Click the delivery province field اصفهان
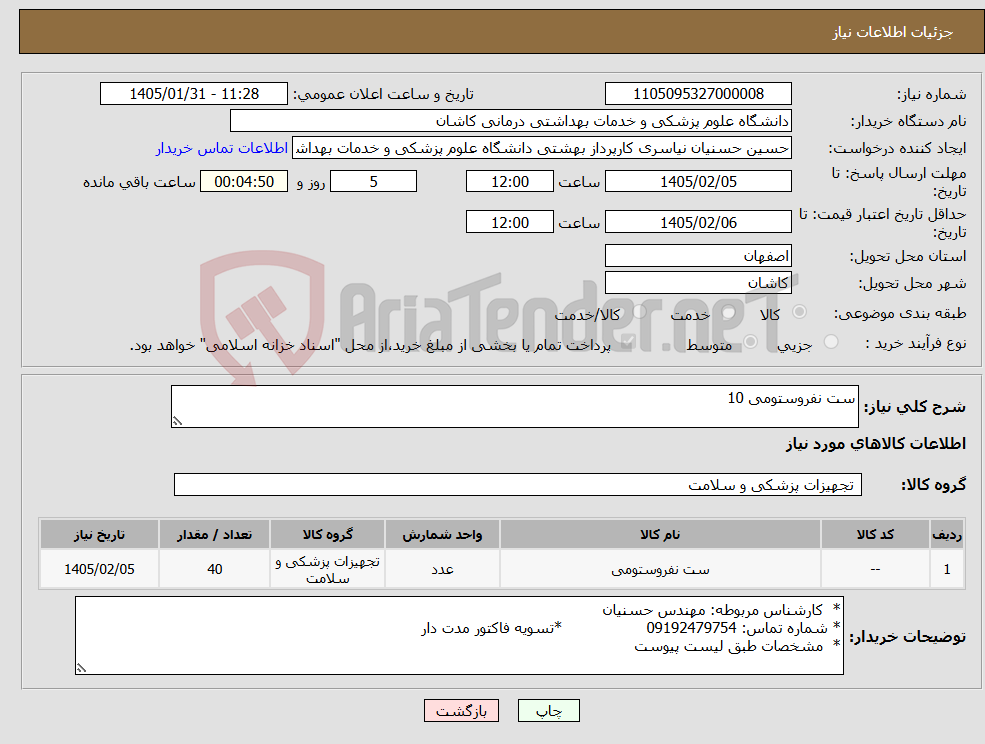 [x=698, y=256]
